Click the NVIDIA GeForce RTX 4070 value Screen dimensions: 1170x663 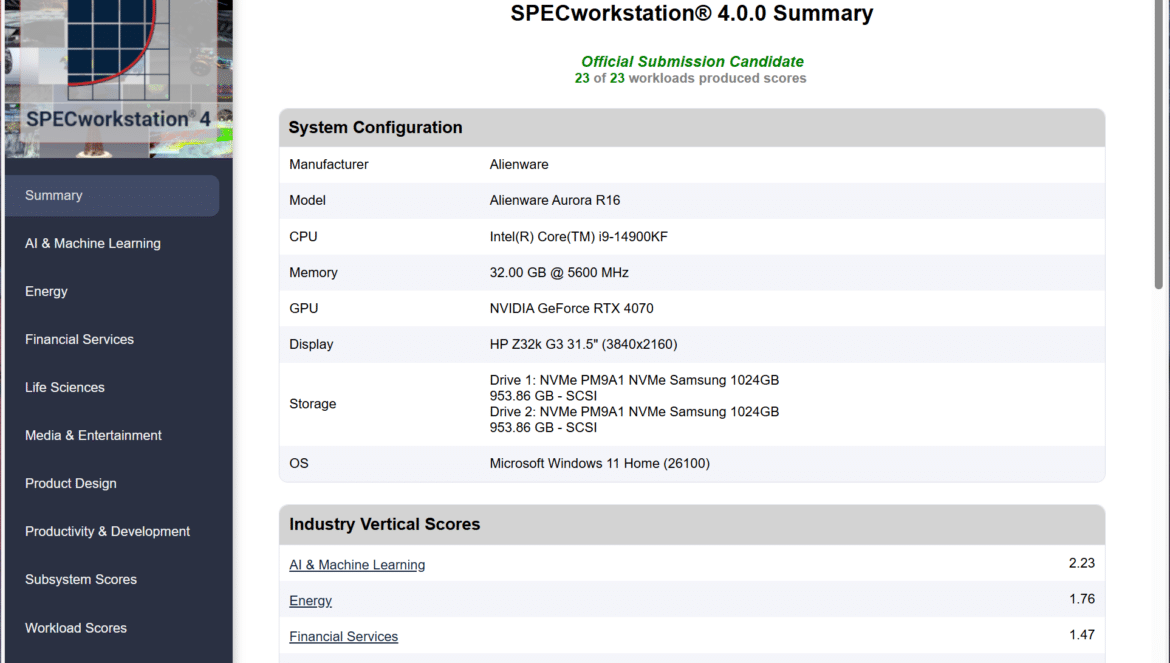572,308
